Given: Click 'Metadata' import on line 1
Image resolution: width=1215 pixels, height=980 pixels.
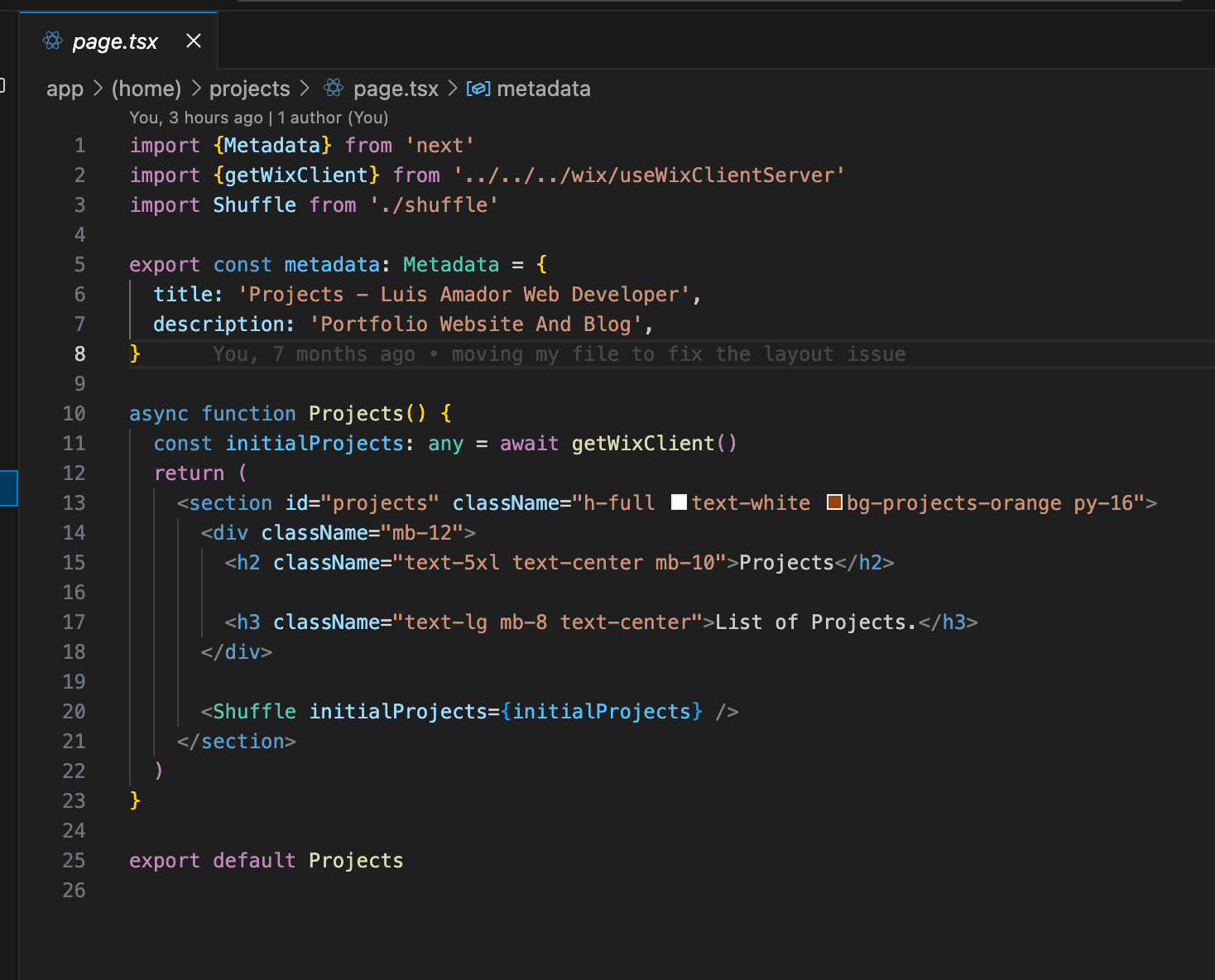Looking at the screenshot, I should coord(272,146).
